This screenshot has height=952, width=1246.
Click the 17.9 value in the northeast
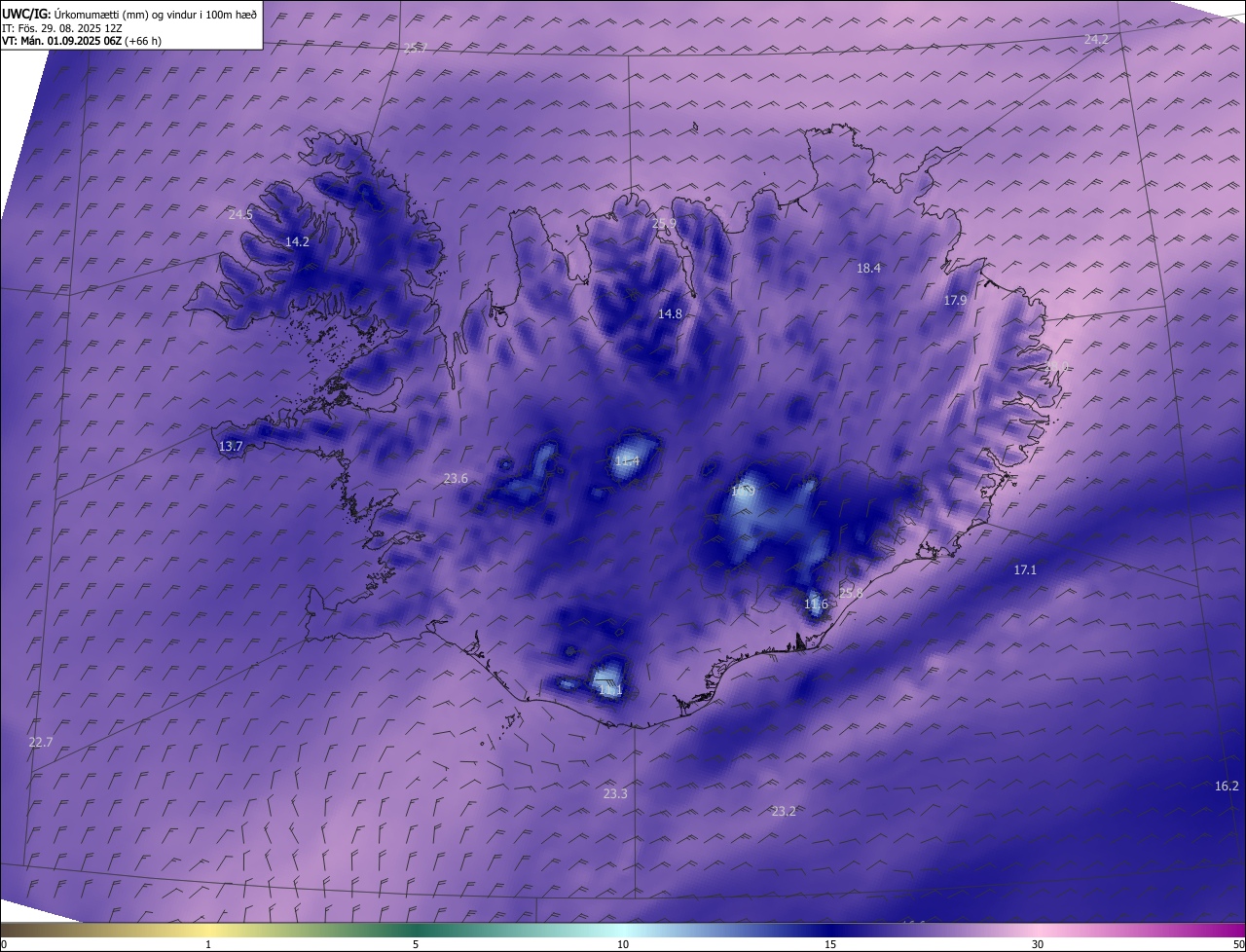coord(955,301)
